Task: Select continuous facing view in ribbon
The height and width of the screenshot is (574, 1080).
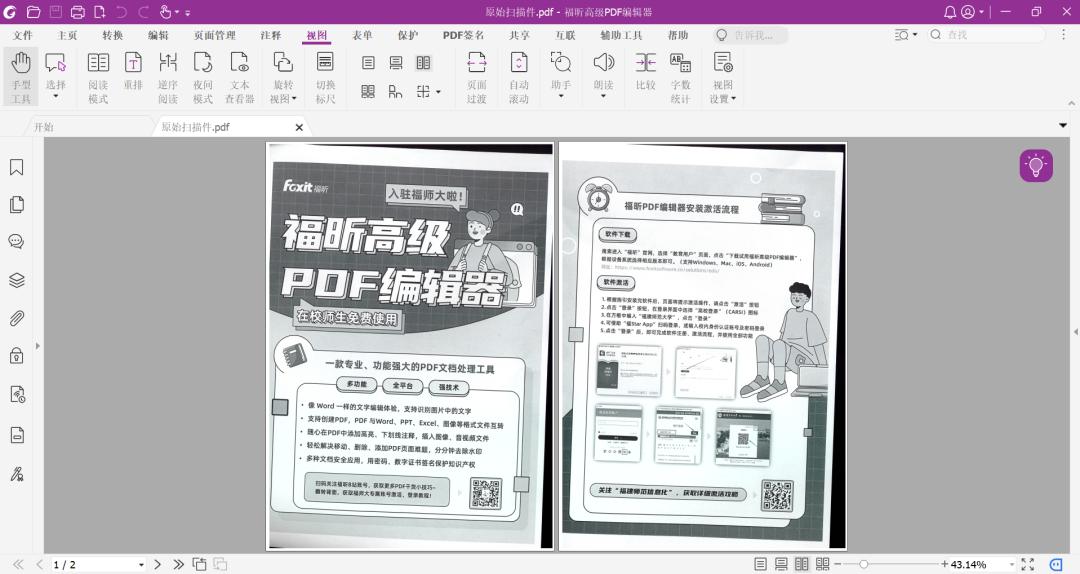Action: (368, 91)
